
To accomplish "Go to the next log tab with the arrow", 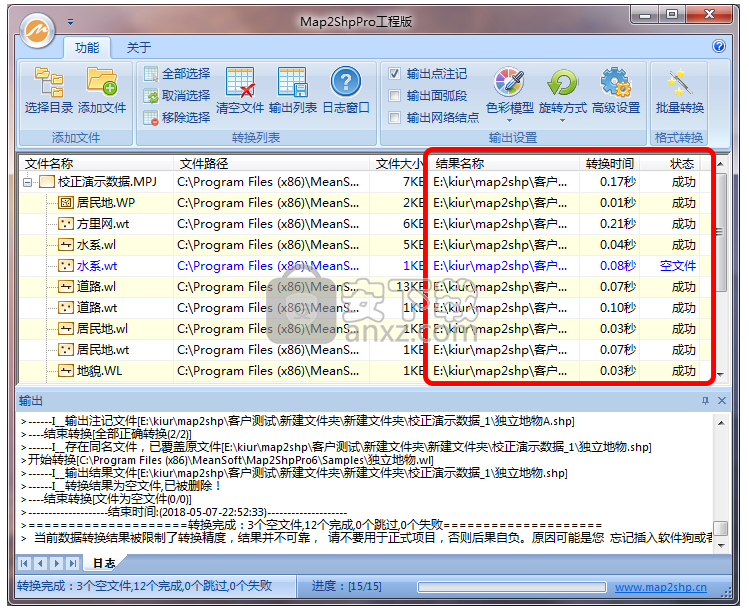I will pyautogui.click(x=56, y=563).
